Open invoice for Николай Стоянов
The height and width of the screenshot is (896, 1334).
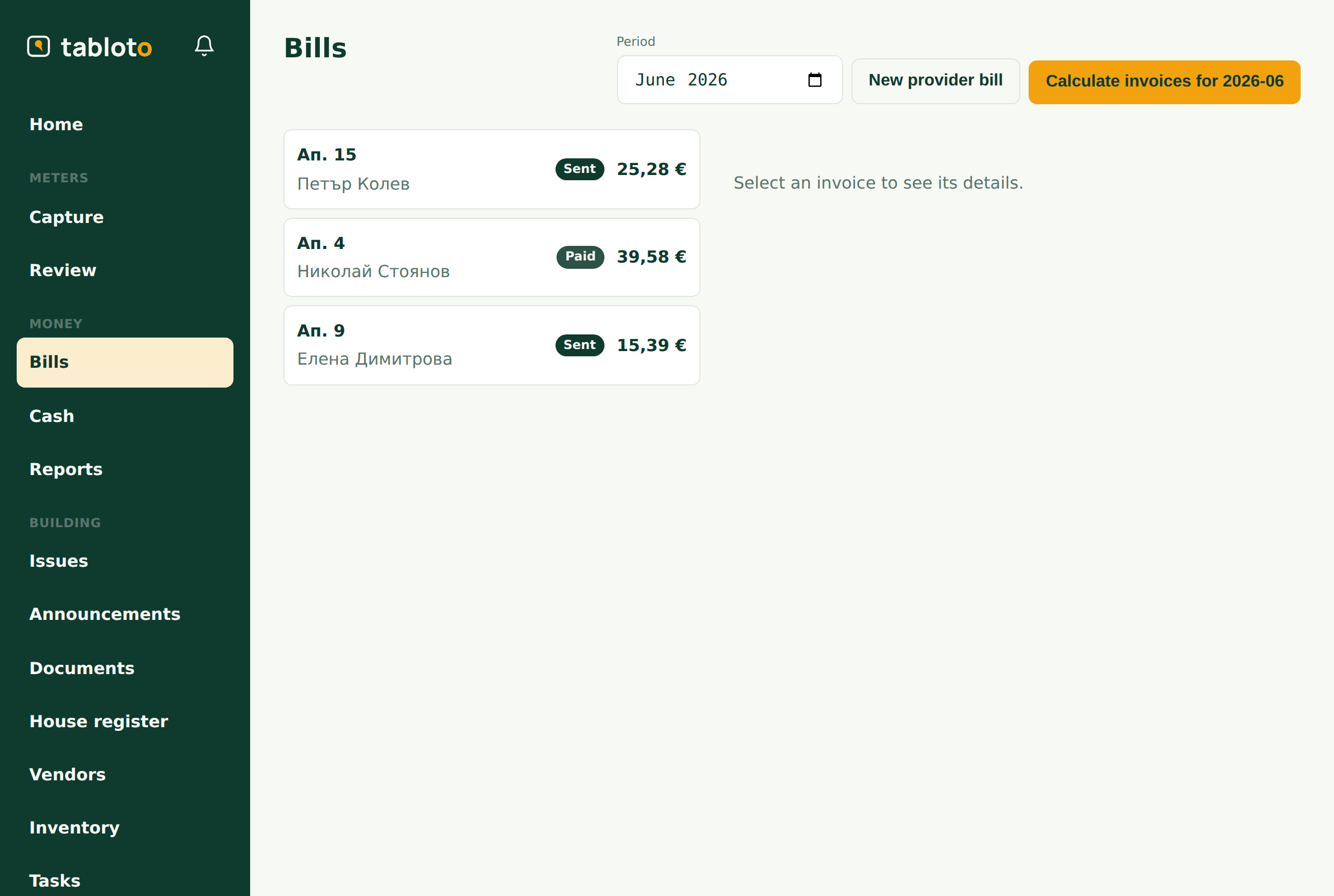coord(491,257)
